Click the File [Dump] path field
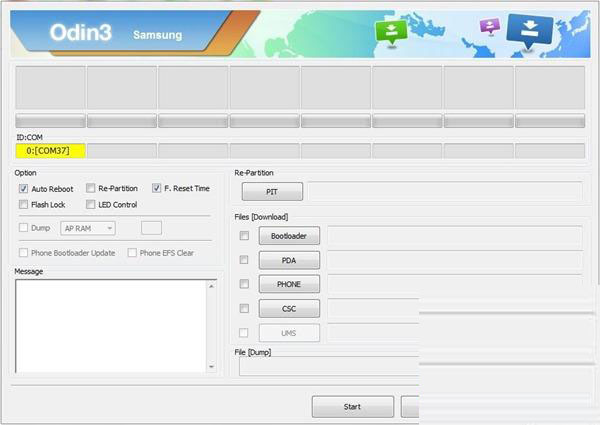600x425 pixels. 329,366
